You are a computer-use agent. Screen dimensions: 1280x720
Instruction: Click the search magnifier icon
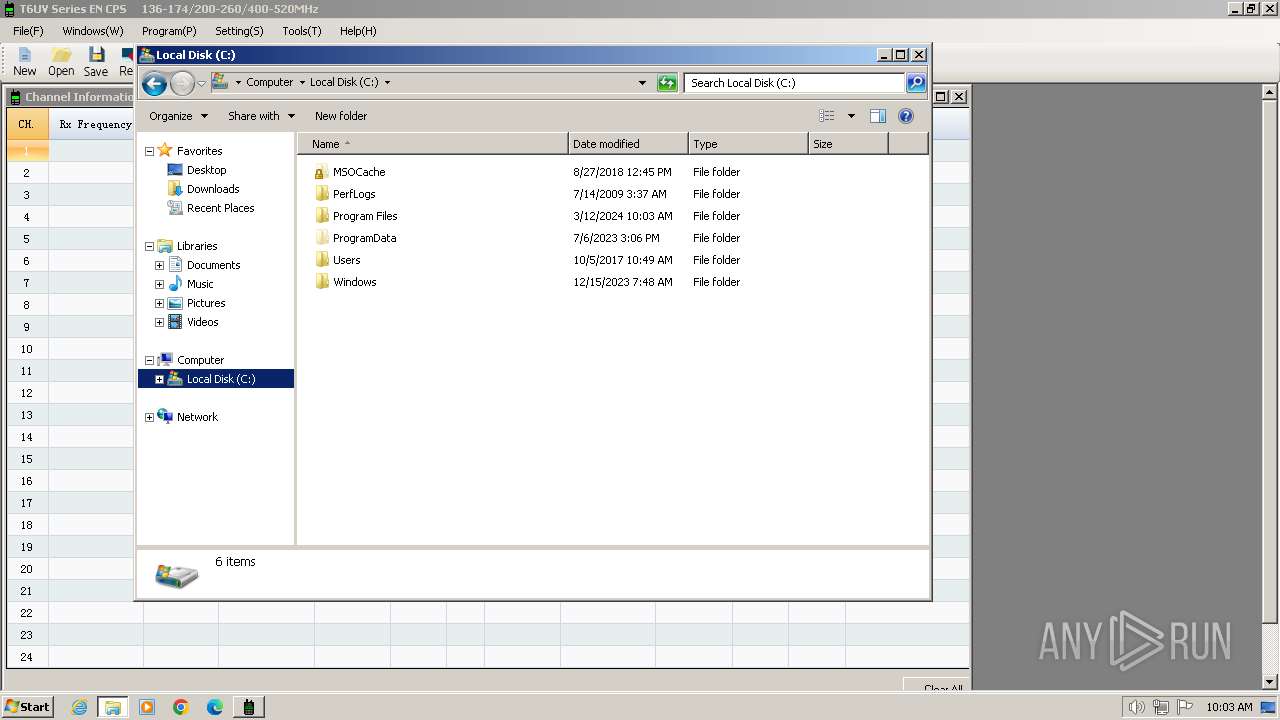click(916, 83)
